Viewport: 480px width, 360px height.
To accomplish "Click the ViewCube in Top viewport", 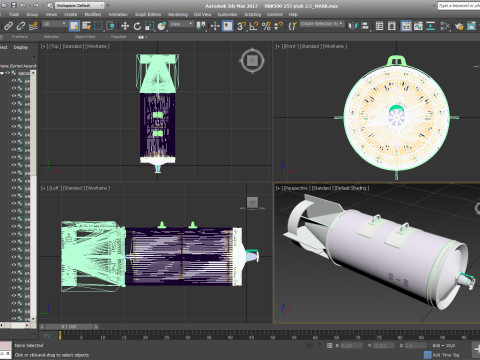I will click(252, 61).
